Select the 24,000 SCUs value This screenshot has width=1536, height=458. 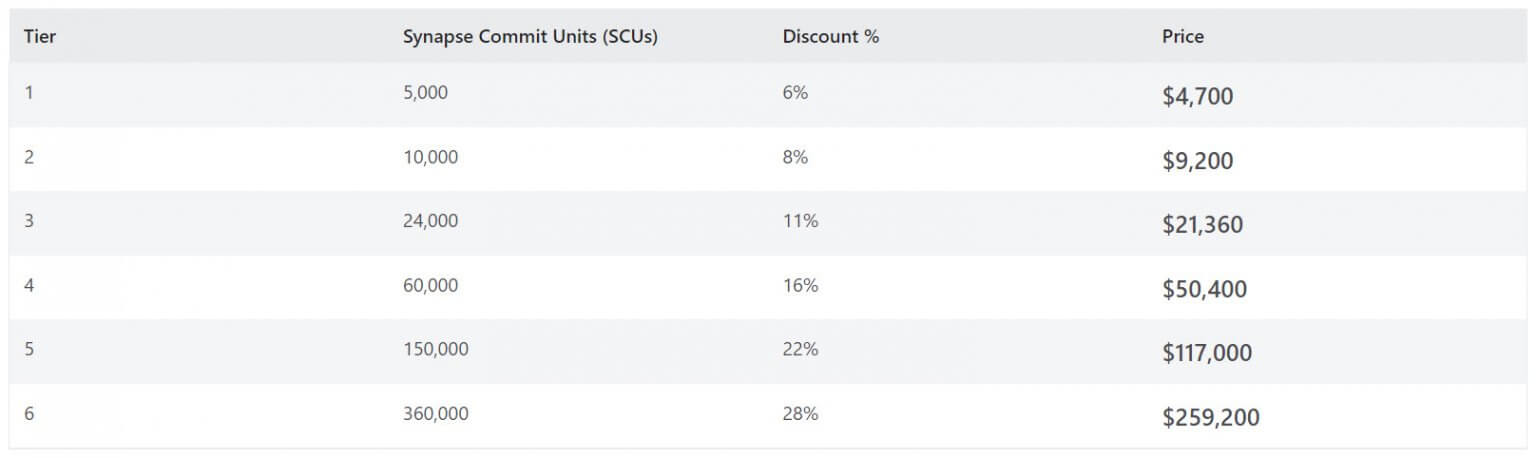(430, 221)
